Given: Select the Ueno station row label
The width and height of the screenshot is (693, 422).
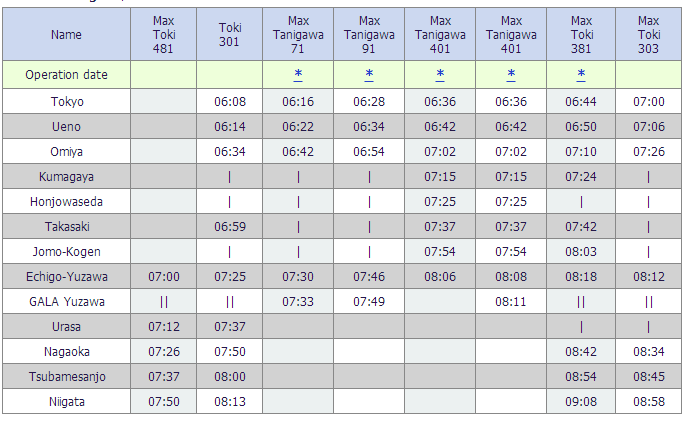Looking at the screenshot, I should pyautogui.click(x=66, y=127).
